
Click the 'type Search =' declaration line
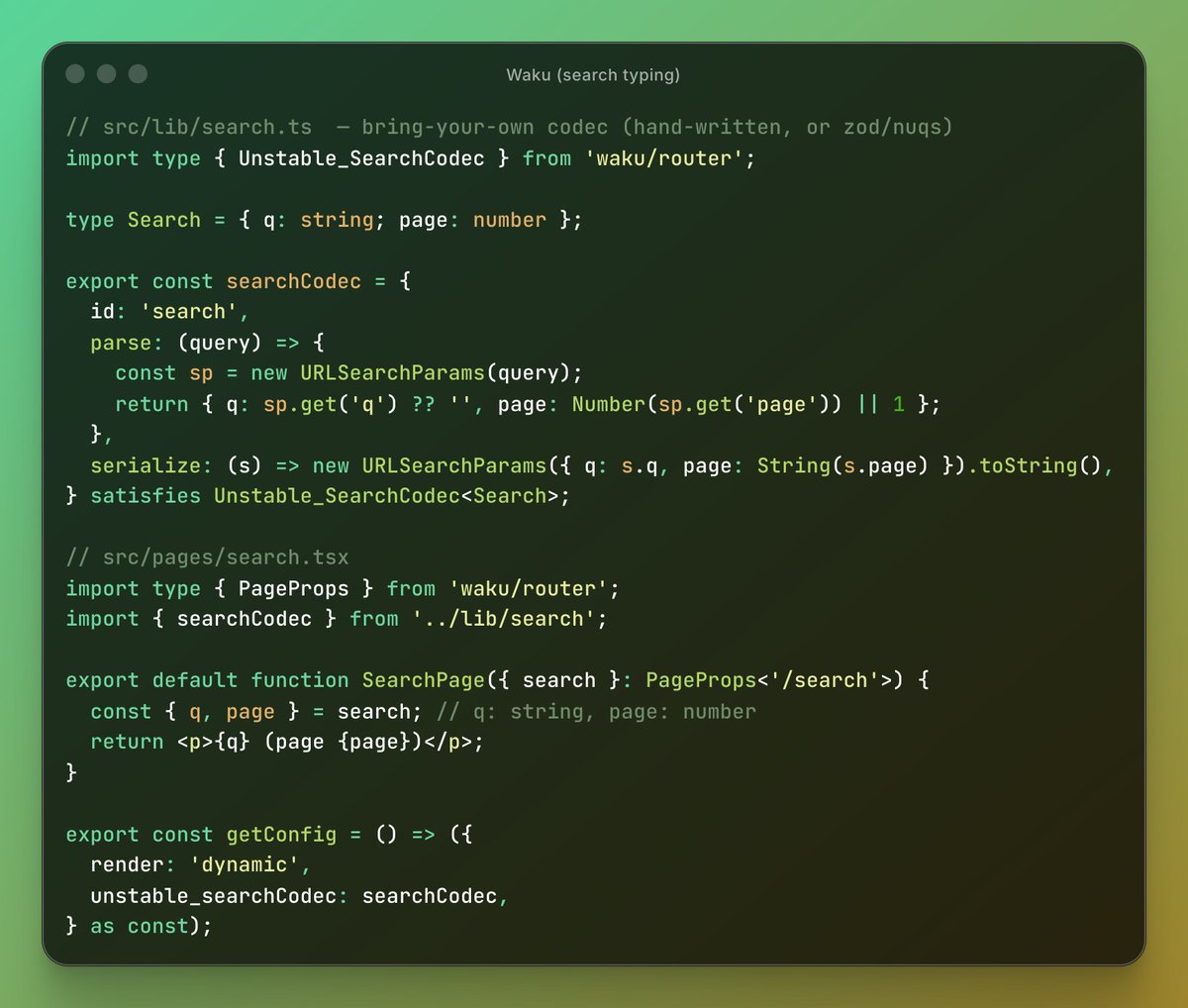pyautogui.click(x=324, y=220)
